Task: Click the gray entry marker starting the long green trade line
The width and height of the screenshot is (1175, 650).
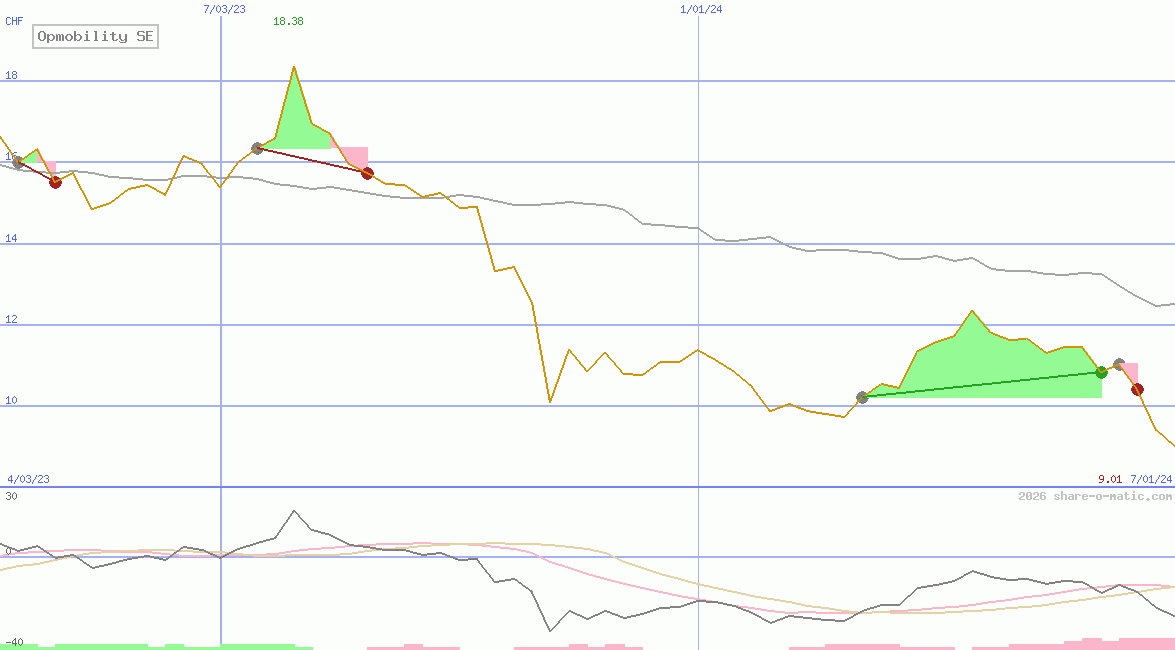Action: coord(862,397)
